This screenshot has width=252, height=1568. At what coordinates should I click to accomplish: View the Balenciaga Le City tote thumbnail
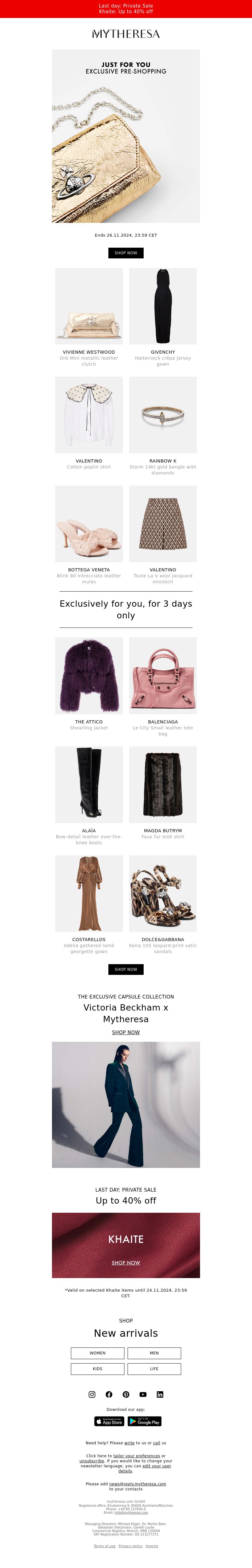[163, 676]
